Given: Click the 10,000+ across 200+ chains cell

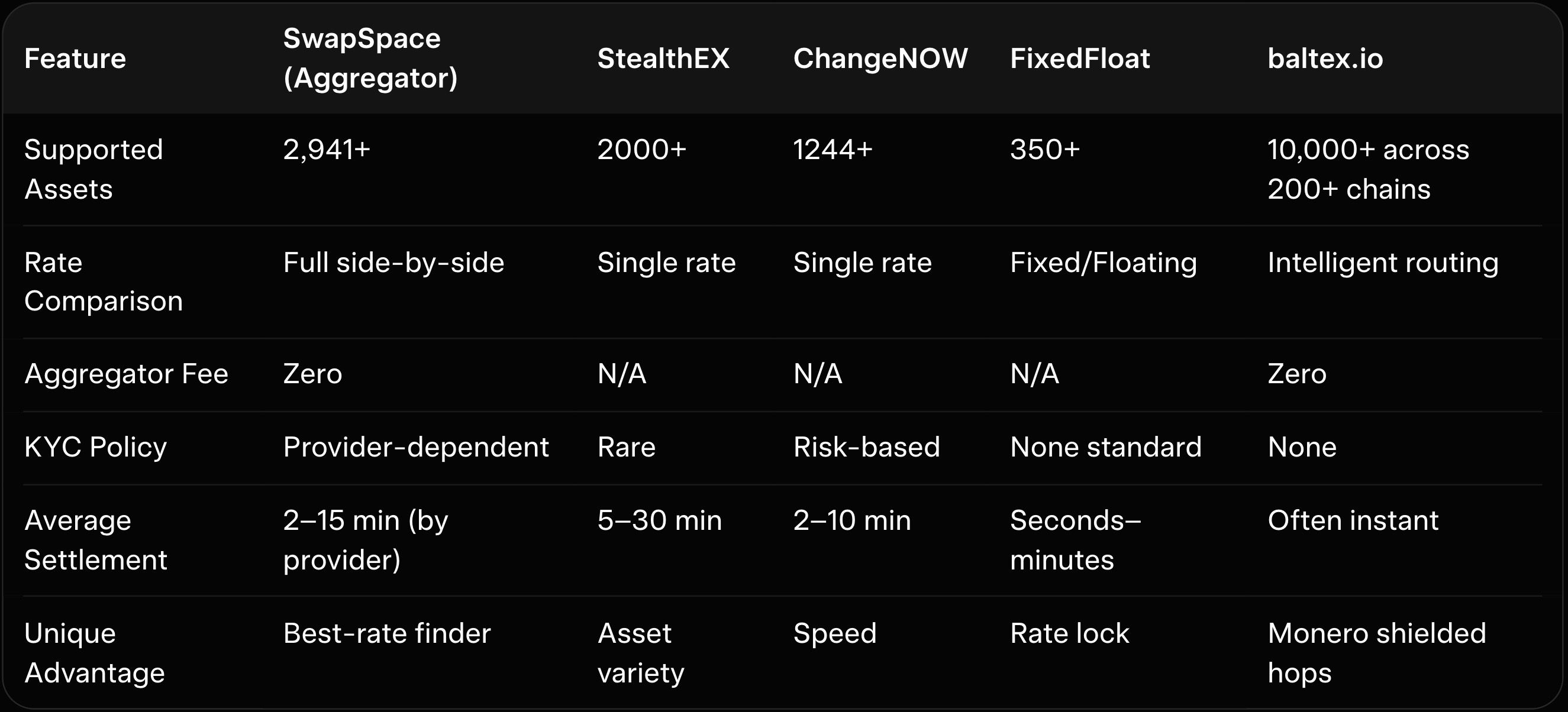Looking at the screenshot, I should pyautogui.click(x=1368, y=169).
